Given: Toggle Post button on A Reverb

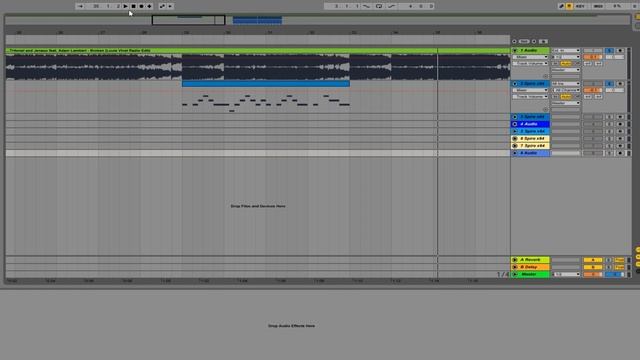Looking at the screenshot, I should 620,260.
